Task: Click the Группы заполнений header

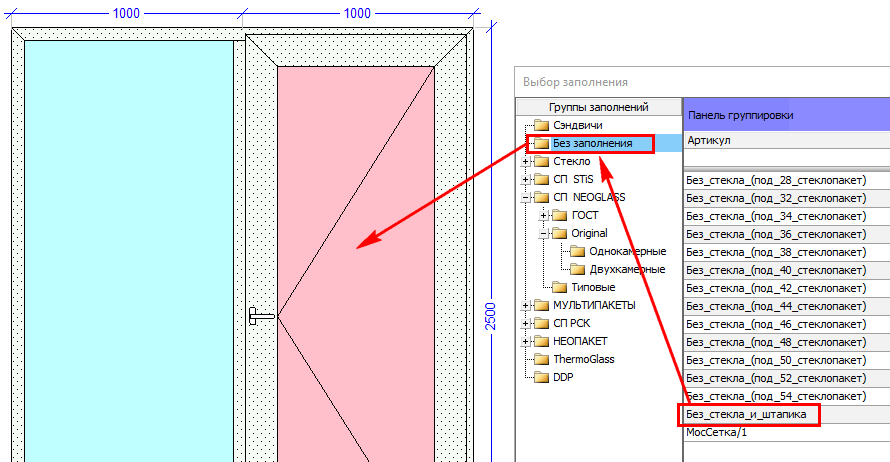Action: click(599, 107)
